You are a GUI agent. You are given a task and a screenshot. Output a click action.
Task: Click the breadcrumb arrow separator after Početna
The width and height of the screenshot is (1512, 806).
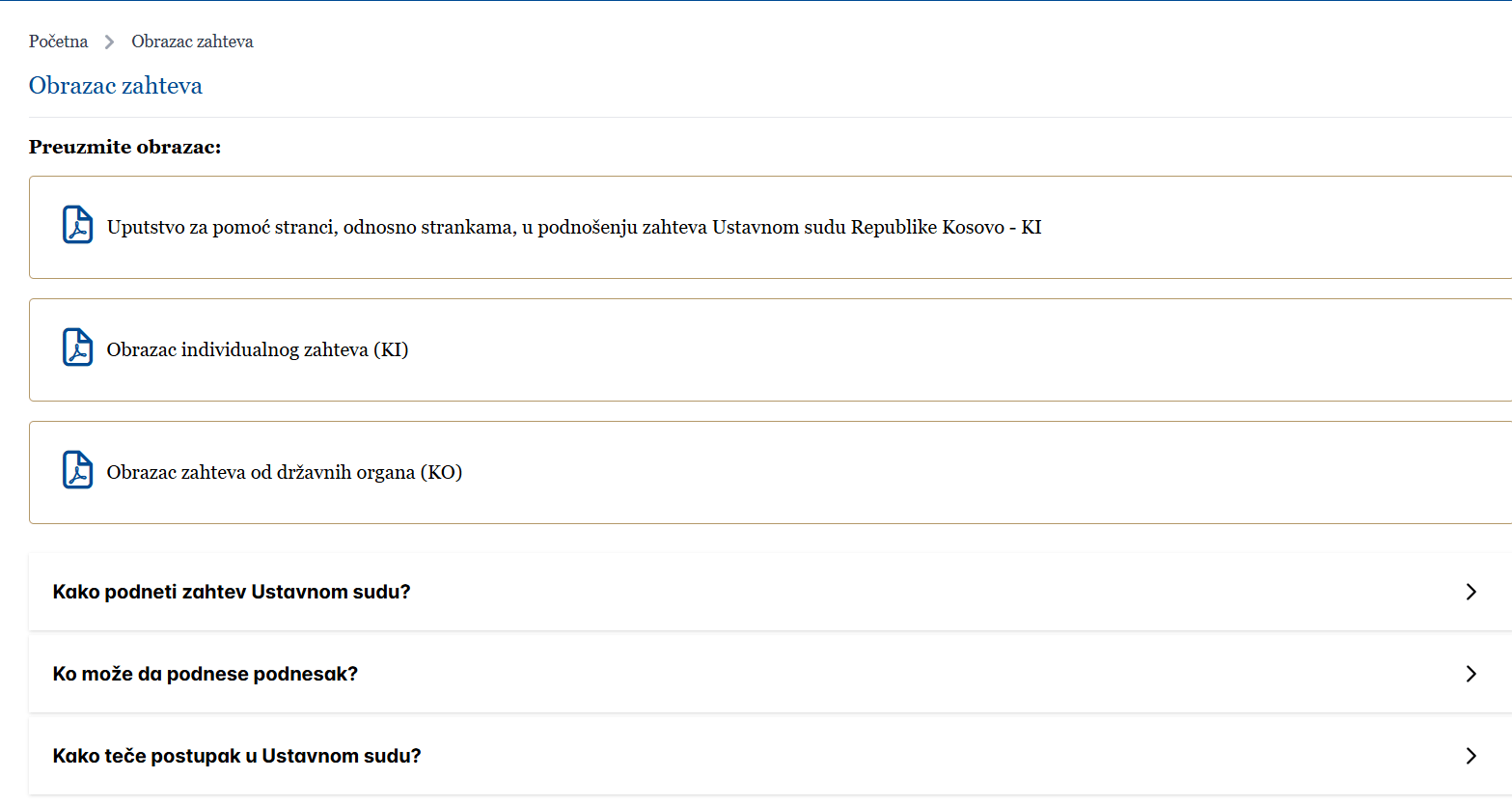(109, 42)
